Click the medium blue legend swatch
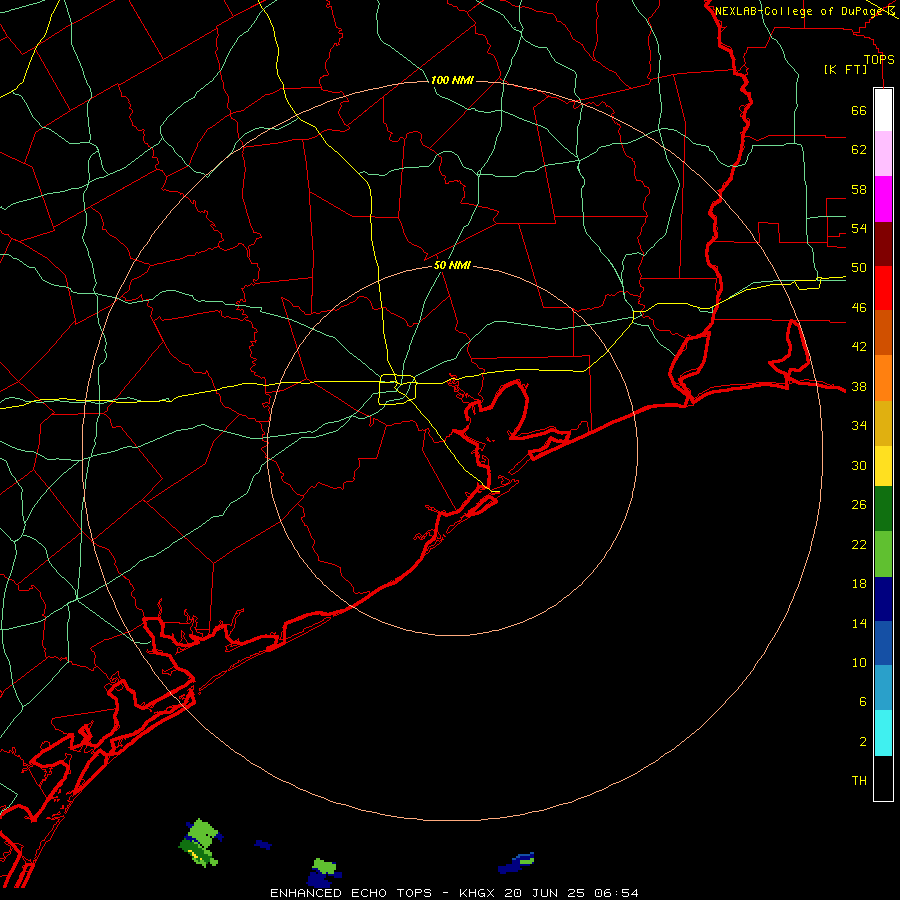Viewport: 900px width, 900px height. (x=883, y=643)
